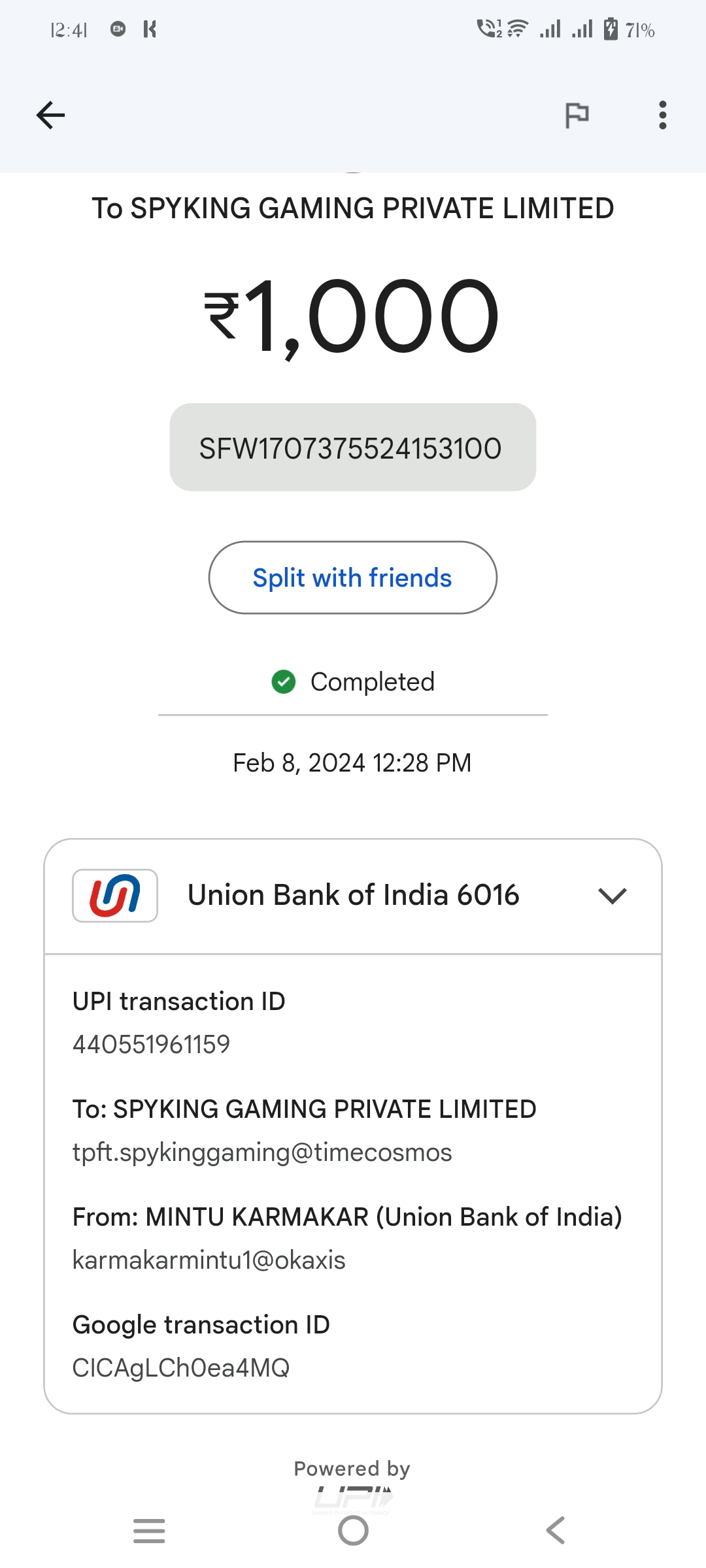Tap the tpft.spykinggaming@timecosmos UPI address
Screen dimensions: 706x1568
262,1152
